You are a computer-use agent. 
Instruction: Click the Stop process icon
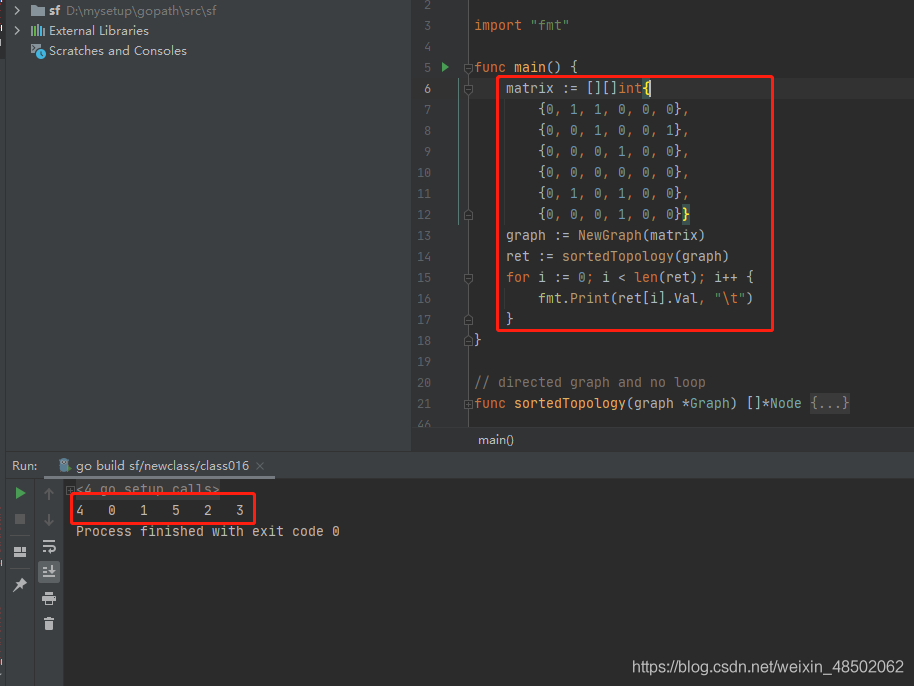click(x=20, y=519)
